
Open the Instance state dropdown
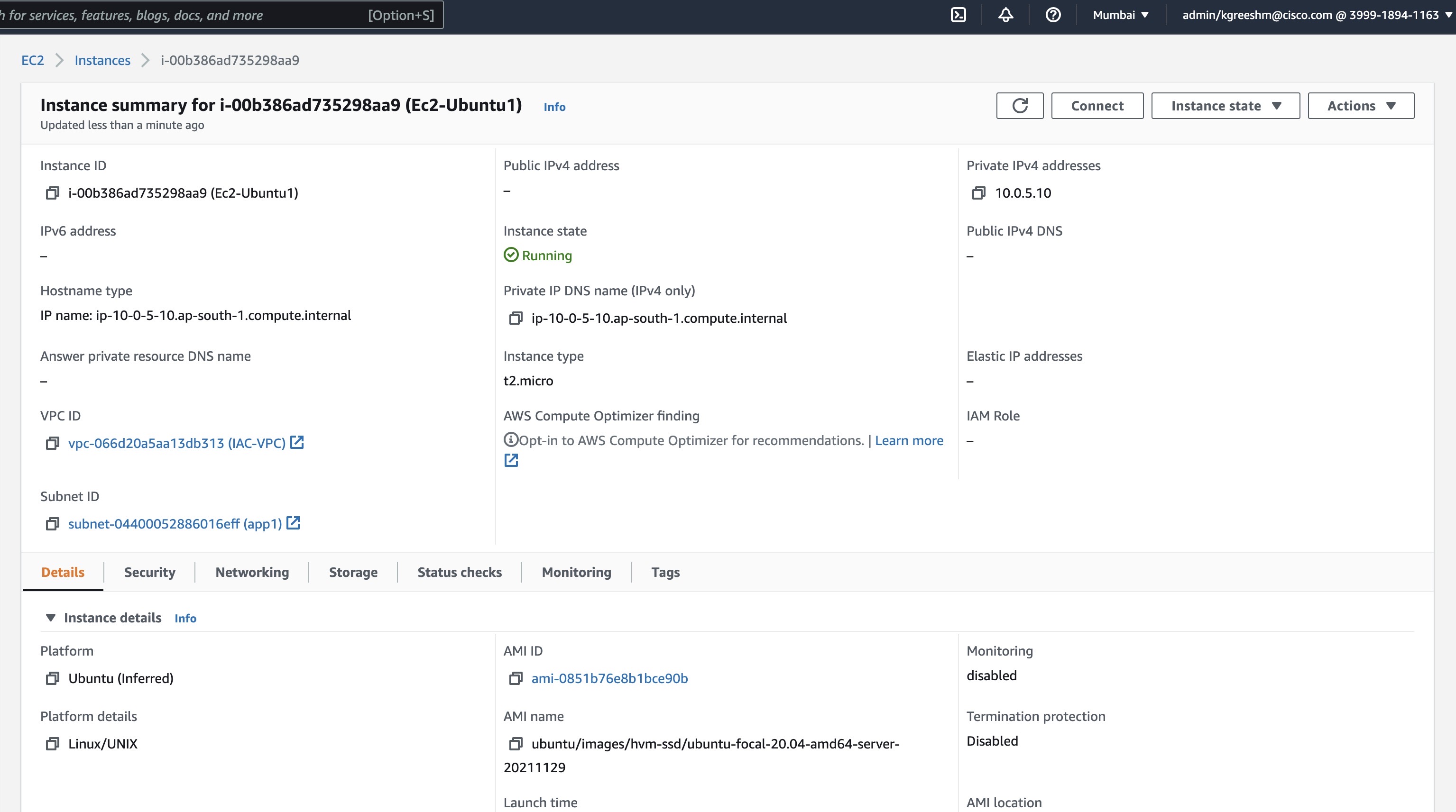click(x=1226, y=106)
